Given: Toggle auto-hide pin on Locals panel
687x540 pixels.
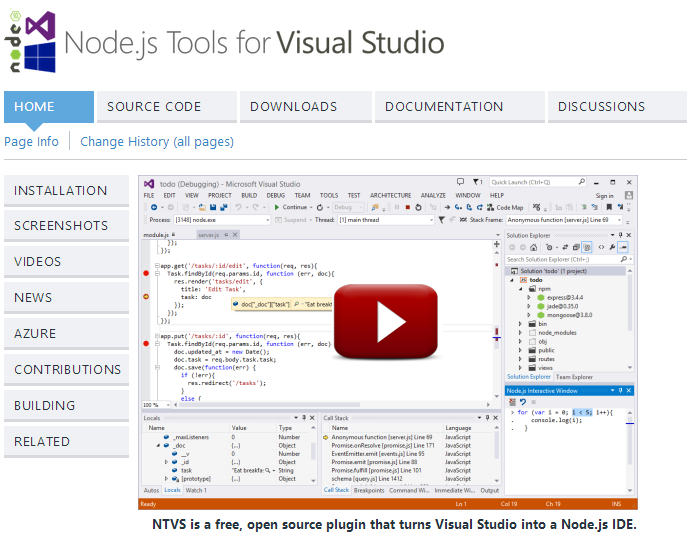Looking at the screenshot, I should pyautogui.click(x=304, y=418).
